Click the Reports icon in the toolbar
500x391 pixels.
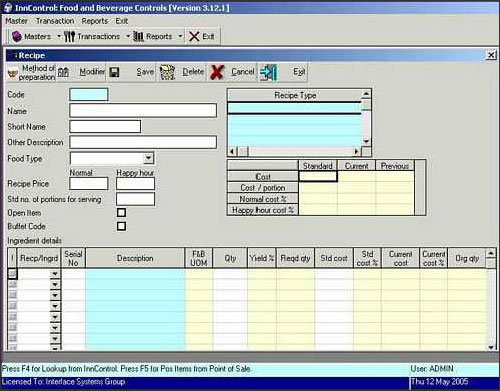(138, 36)
